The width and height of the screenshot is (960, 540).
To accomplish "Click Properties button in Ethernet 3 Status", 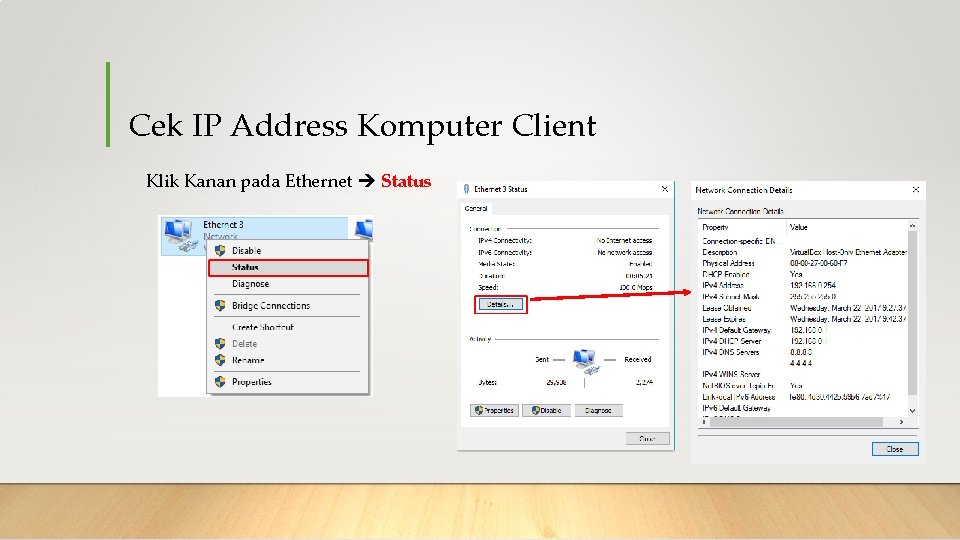I will point(495,410).
